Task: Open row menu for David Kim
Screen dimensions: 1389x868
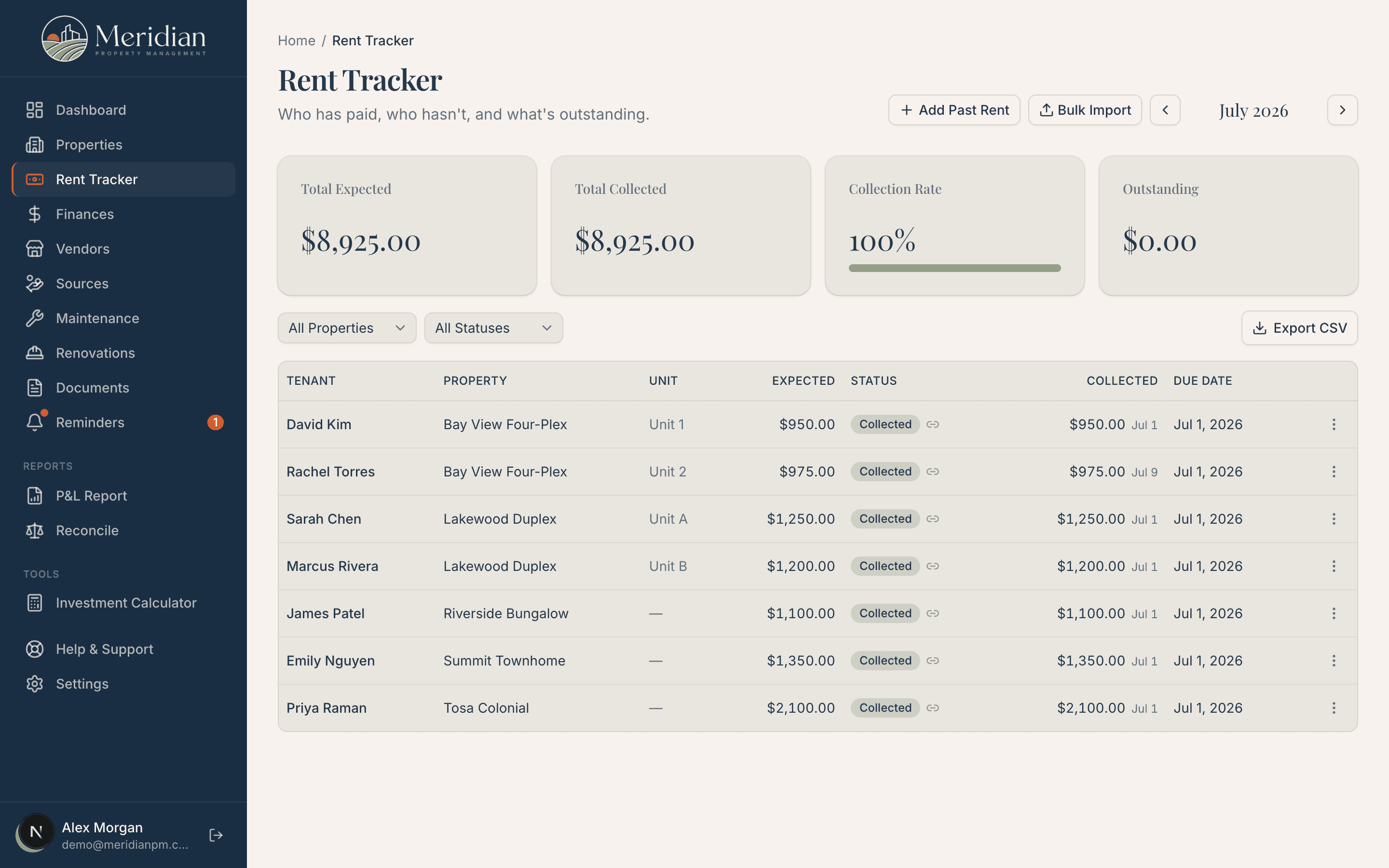Action: tap(1334, 424)
